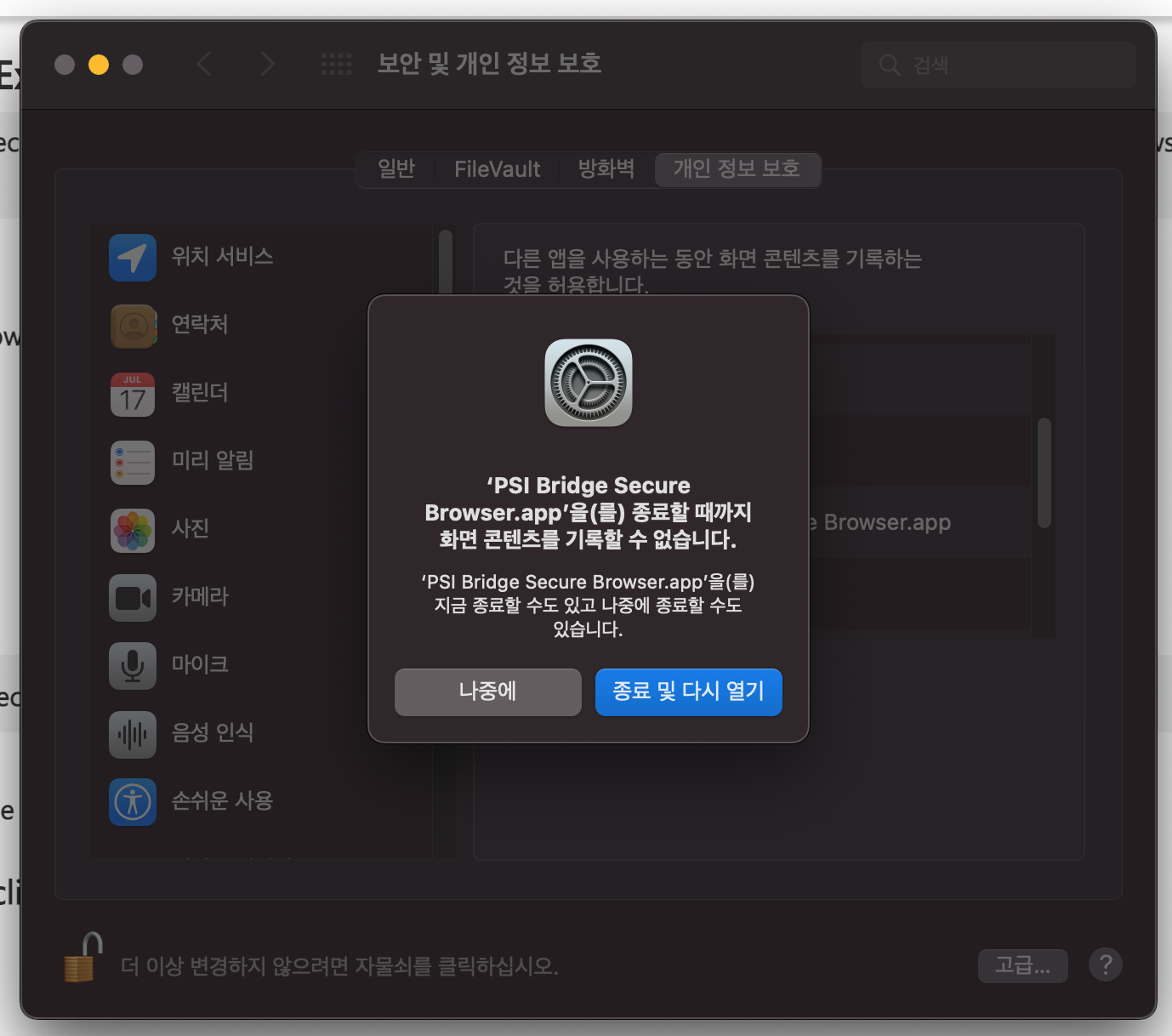Click the 나중에 button

click(x=488, y=692)
